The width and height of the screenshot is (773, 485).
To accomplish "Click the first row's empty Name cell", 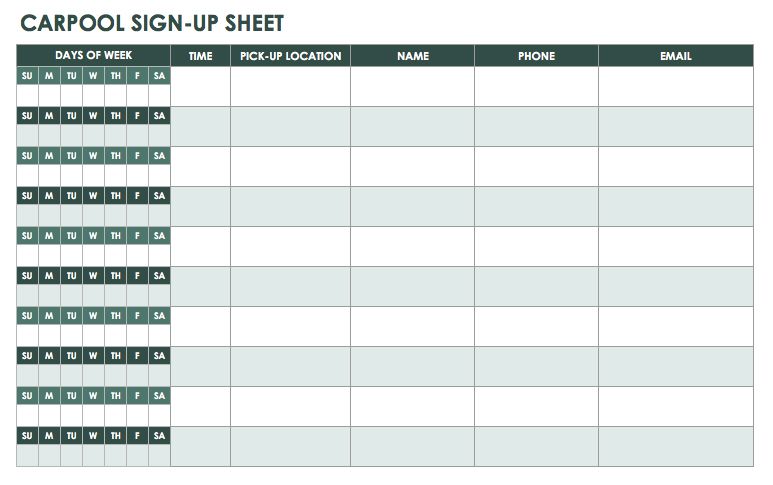I will [412, 86].
